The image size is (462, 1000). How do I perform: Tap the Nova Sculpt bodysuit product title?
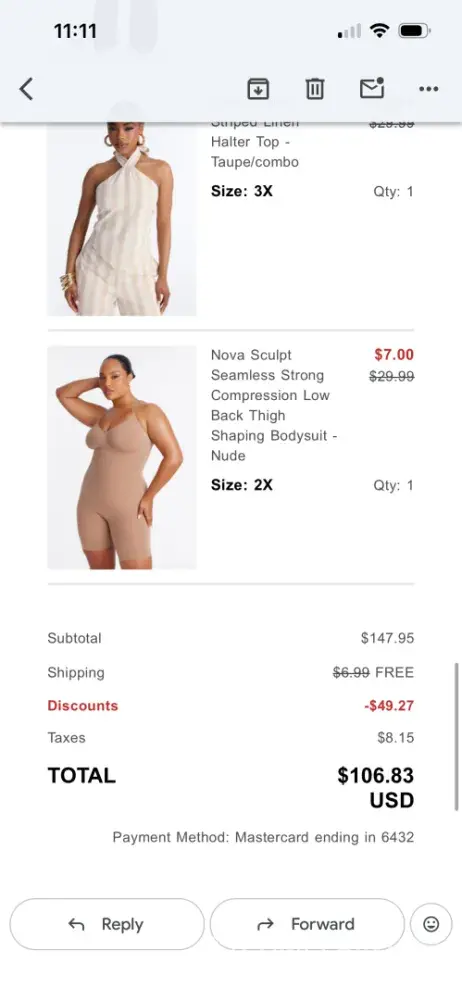[x=274, y=405]
